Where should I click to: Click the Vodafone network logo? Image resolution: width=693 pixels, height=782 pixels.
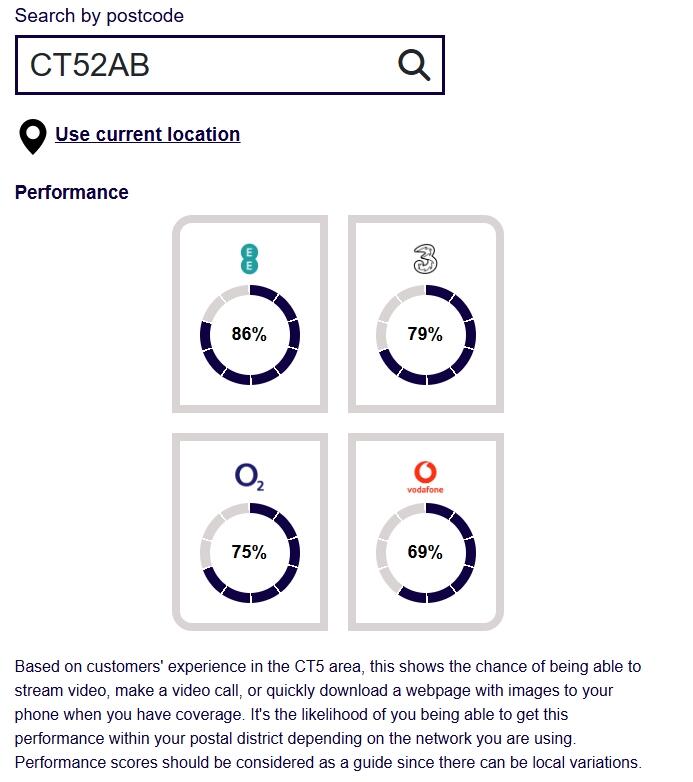point(425,472)
